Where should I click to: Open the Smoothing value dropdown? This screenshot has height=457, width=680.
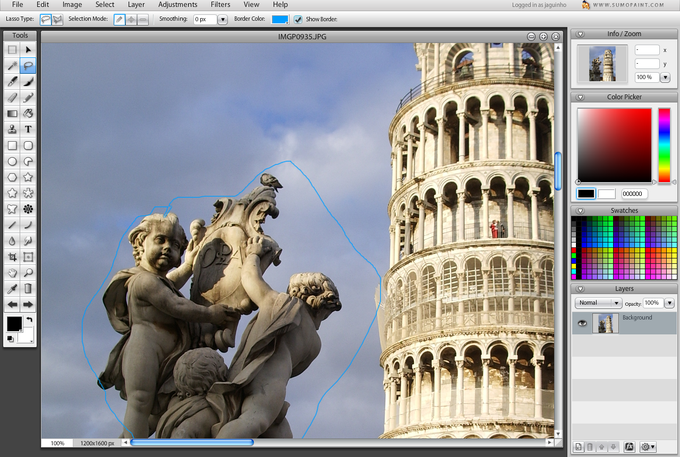(x=222, y=20)
